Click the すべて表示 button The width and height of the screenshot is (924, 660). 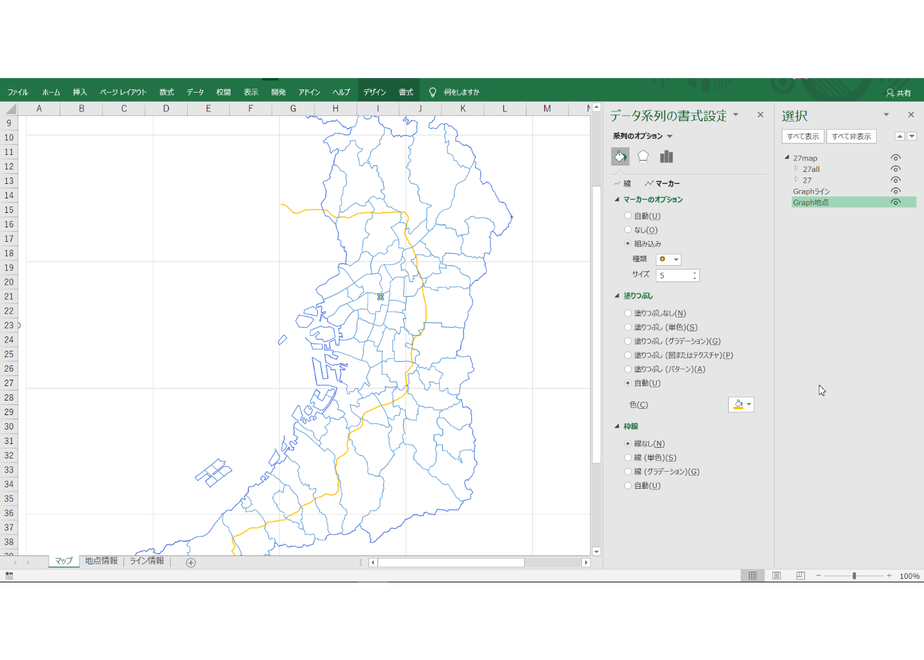(x=803, y=137)
